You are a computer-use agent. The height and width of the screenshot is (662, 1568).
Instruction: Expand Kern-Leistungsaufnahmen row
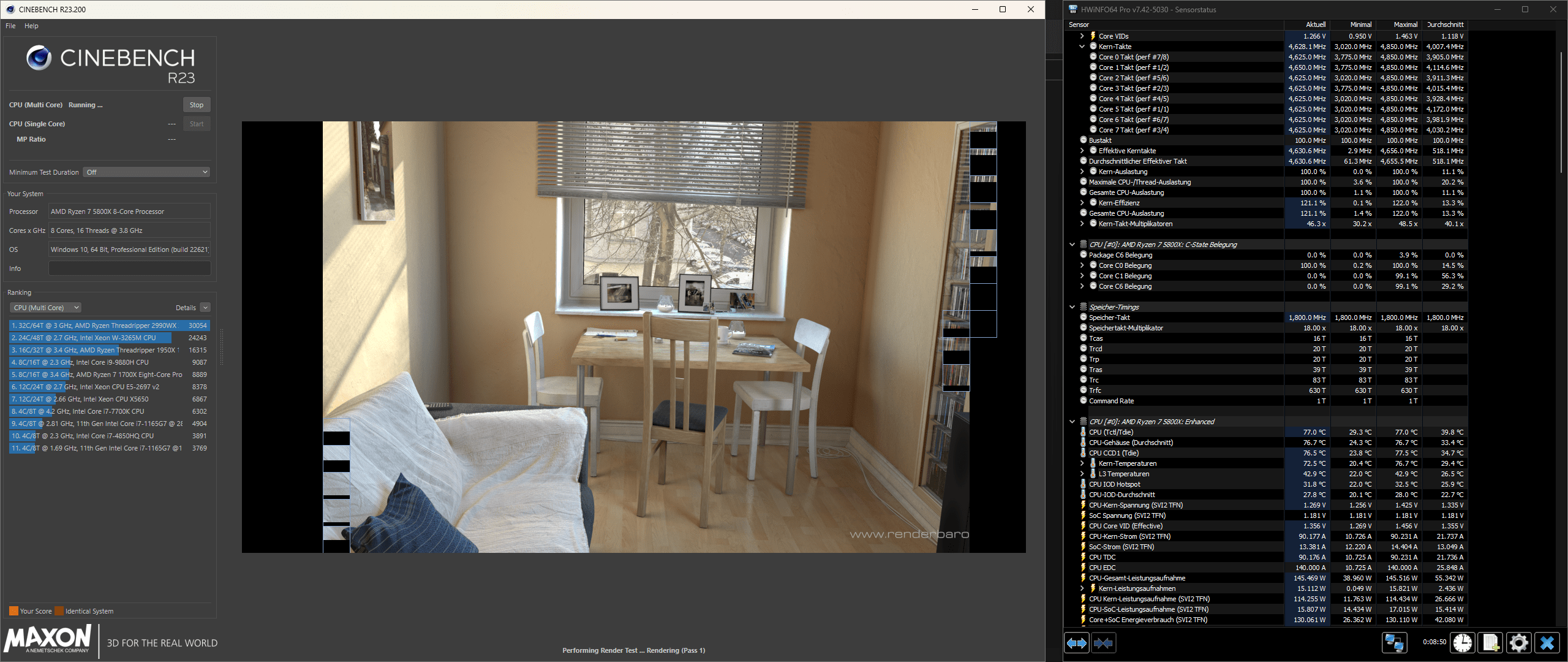[1082, 588]
